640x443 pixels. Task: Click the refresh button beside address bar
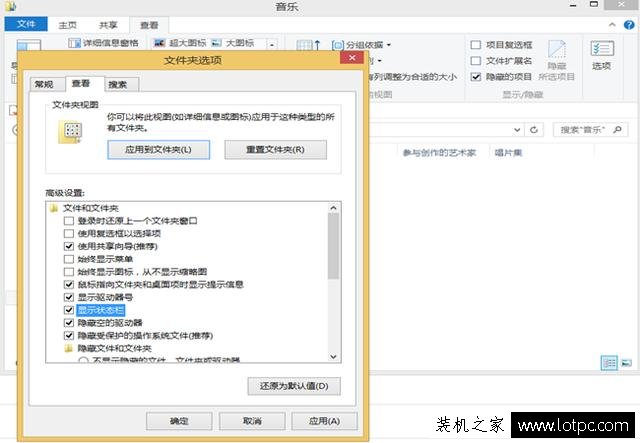(533, 130)
